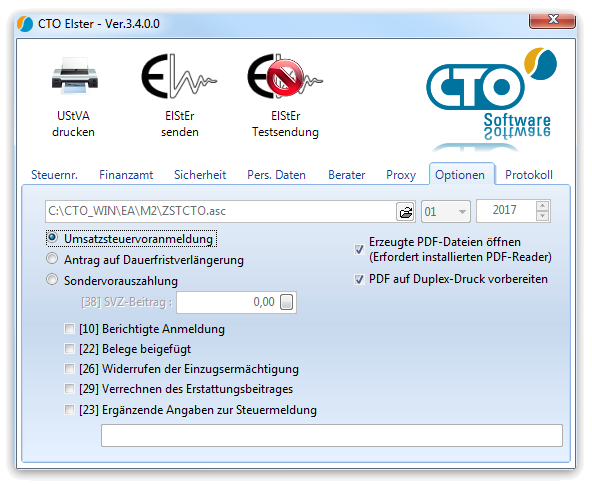Click the CTO Software logo
592x485 pixels.
click(492, 99)
